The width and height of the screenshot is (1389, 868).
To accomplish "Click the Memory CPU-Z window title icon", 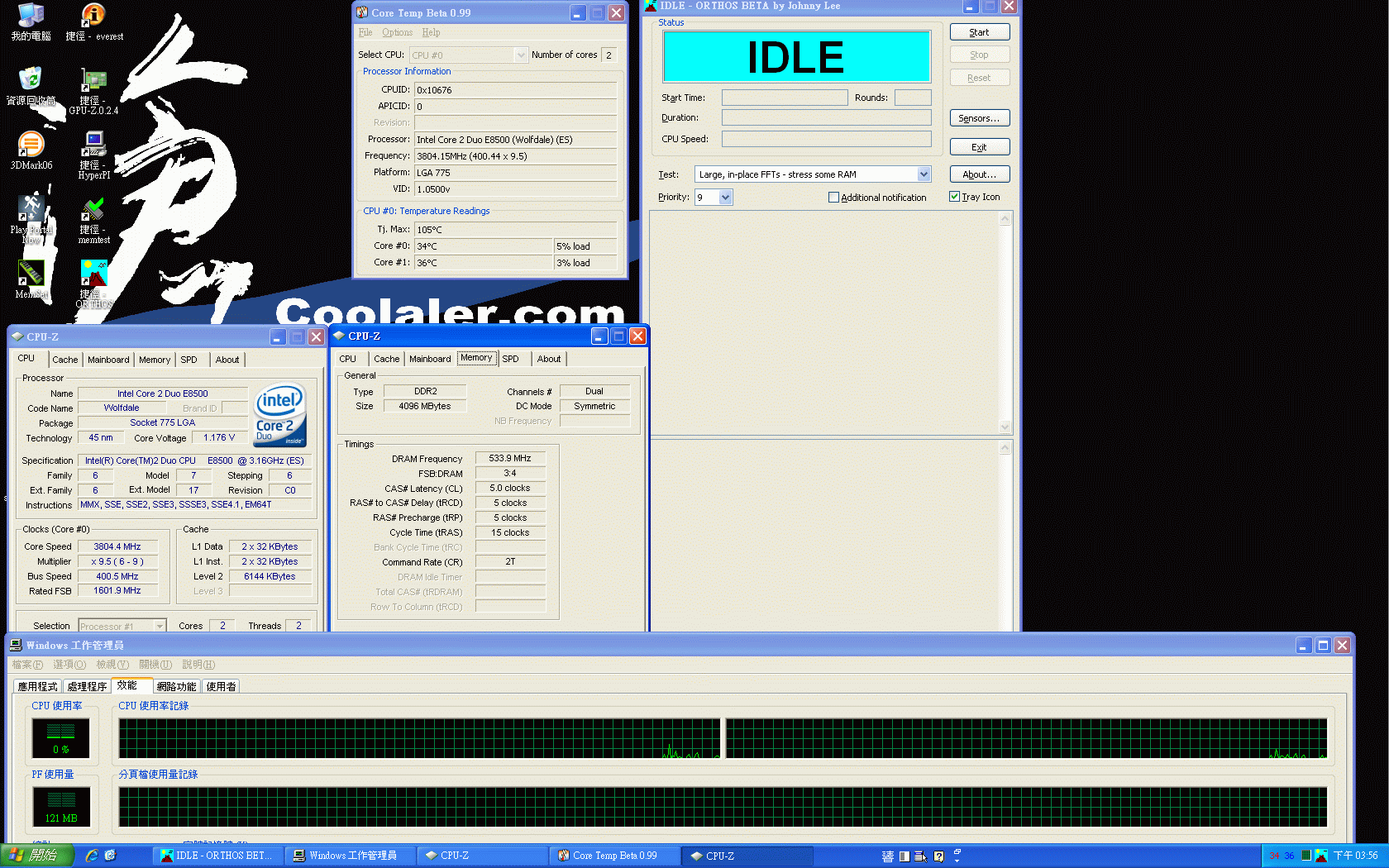I will point(339,336).
